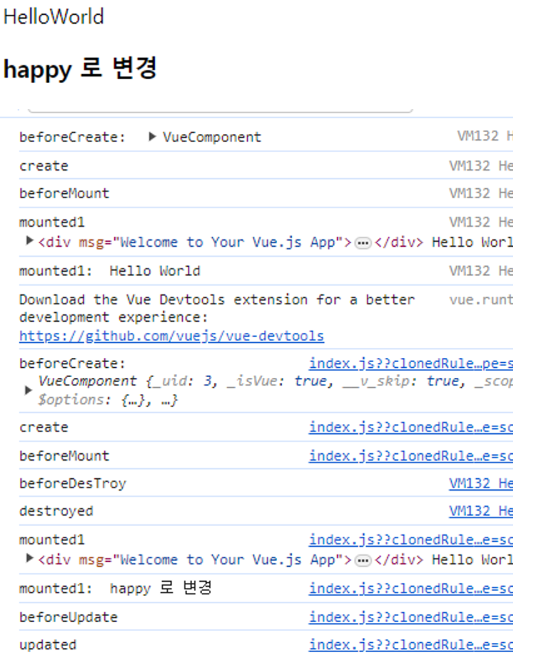Expand the second div msg element near bottom
This screenshot has width=540, height=665.
[29, 558]
